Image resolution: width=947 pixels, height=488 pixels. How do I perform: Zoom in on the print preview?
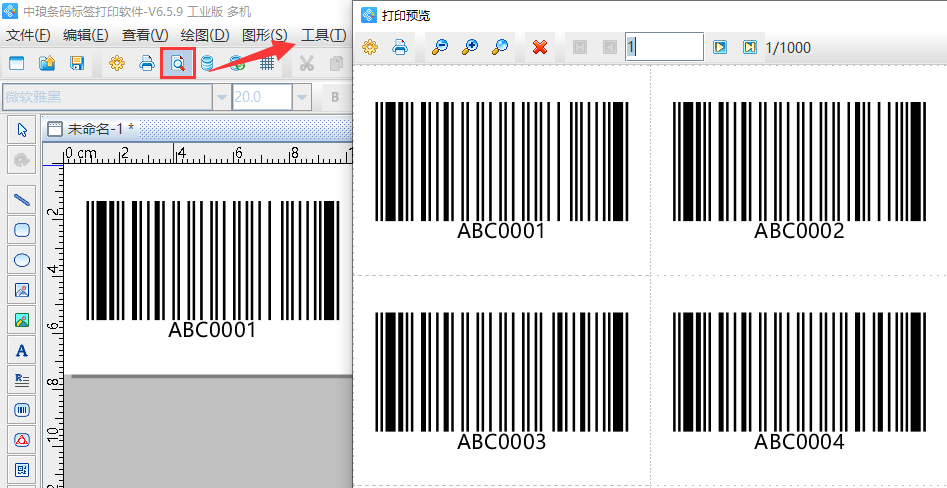(x=470, y=47)
